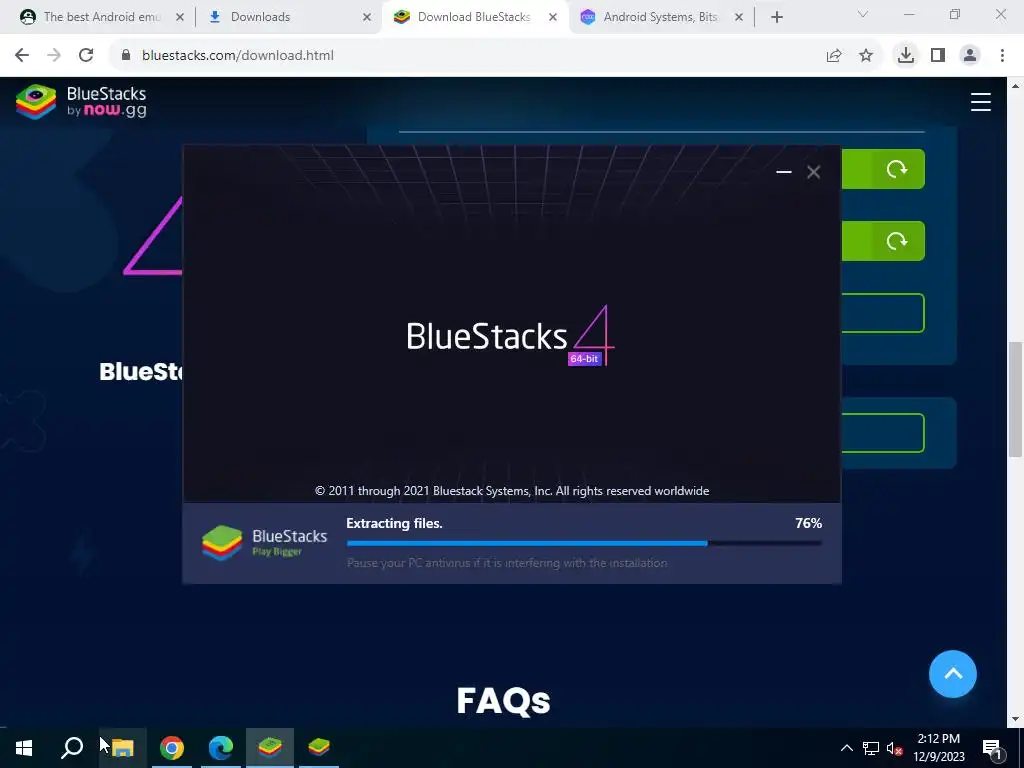This screenshot has width=1024, height=768.
Task: Open Windows Start menu
Action: 24,748
